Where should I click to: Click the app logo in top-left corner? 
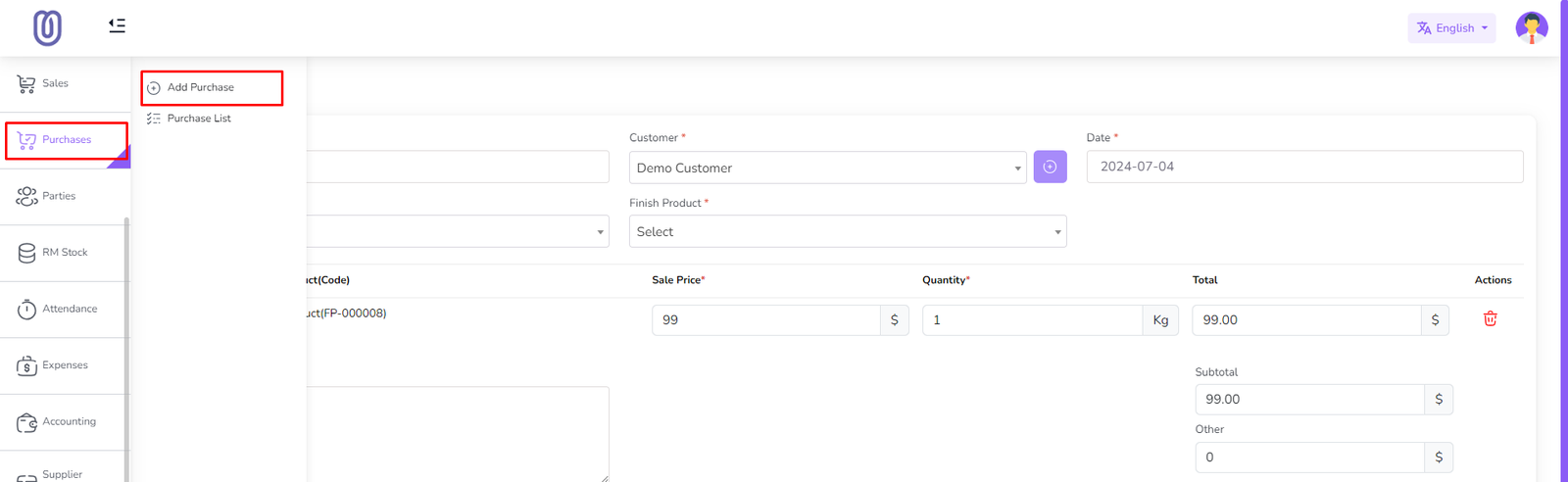[47, 27]
